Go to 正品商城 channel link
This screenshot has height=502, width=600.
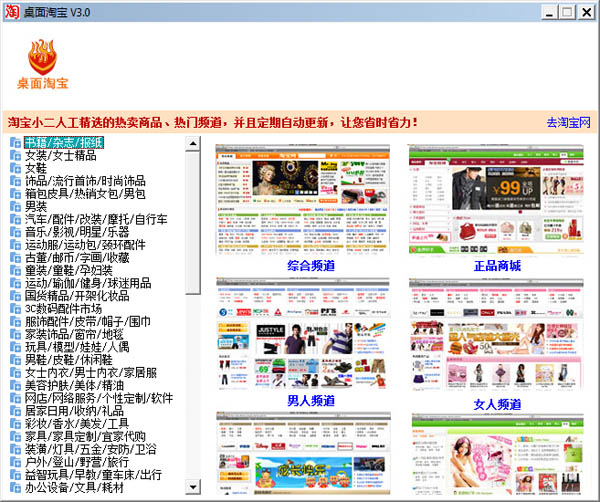[496, 266]
